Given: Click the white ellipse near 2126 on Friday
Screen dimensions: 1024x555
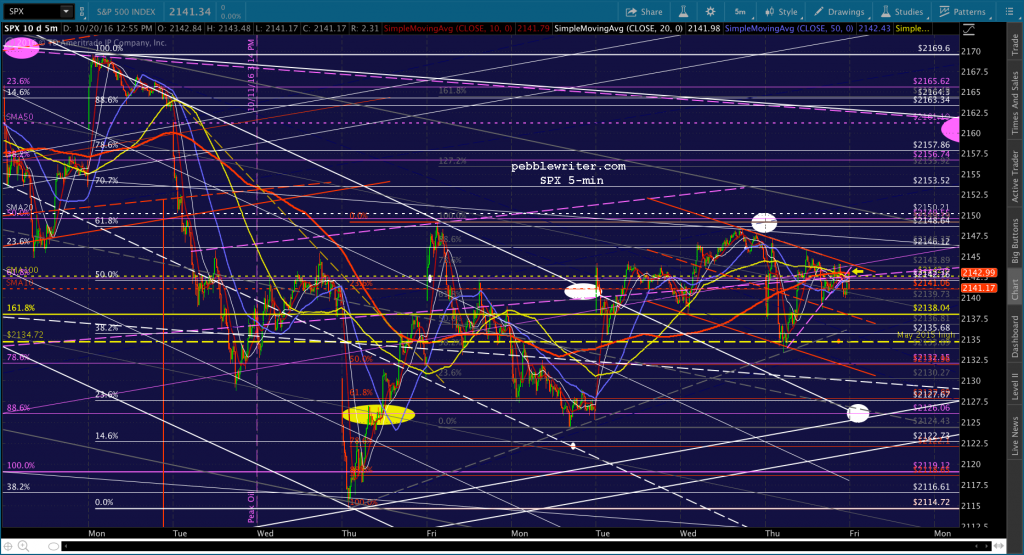Looking at the screenshot, I should [x=858, y=413].
